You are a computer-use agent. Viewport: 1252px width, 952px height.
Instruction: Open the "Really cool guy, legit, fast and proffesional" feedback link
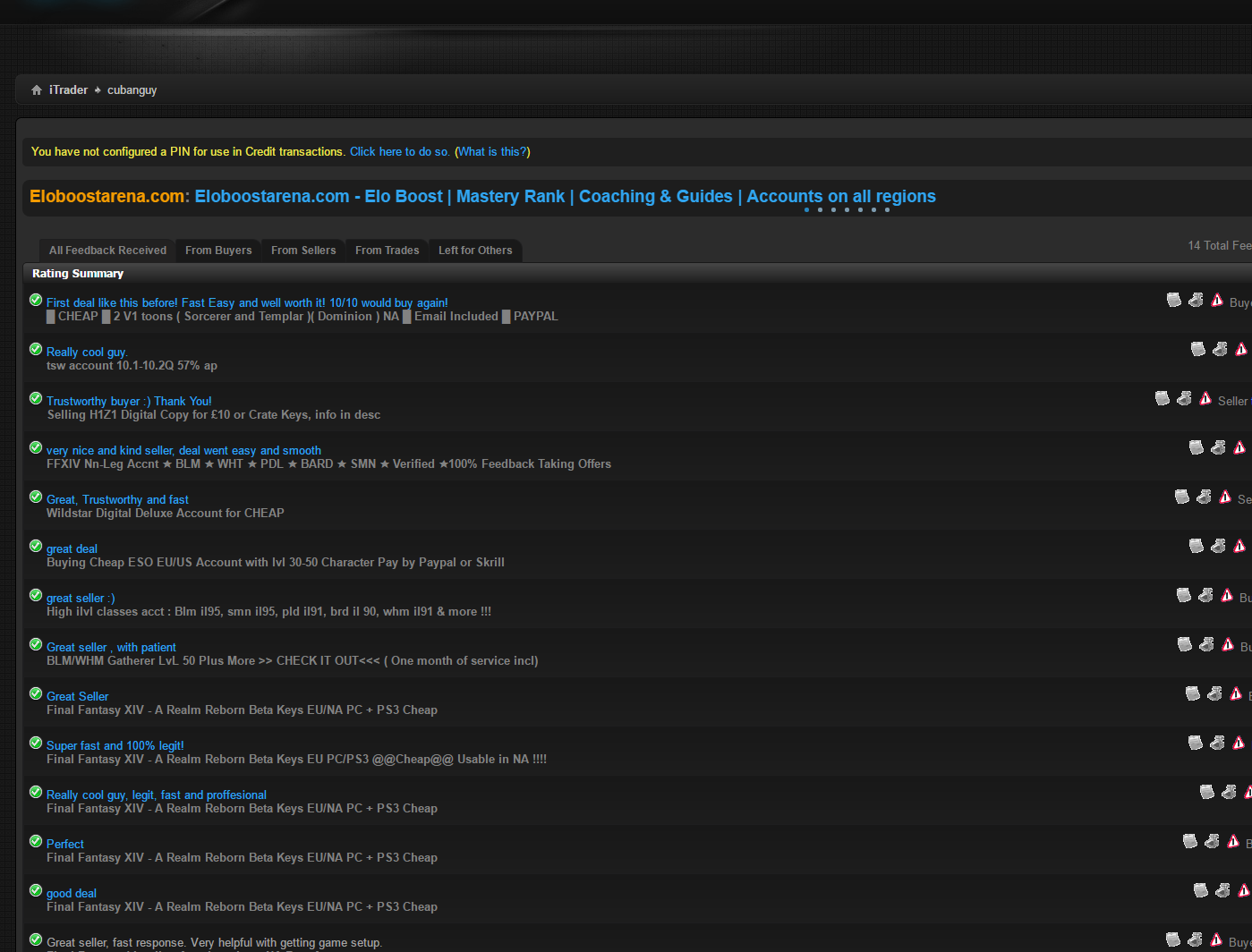(x=157, y=795)
